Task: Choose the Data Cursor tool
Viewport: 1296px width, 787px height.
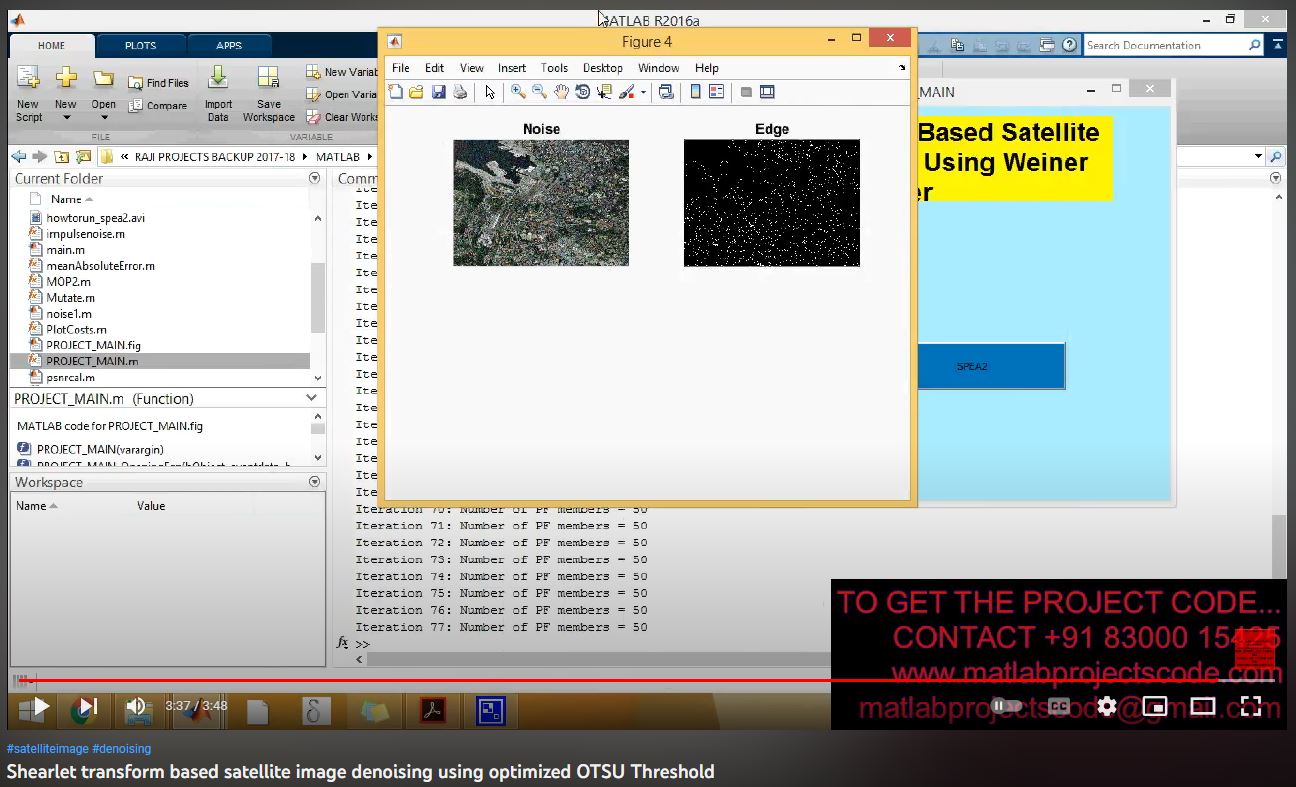Action: click(x=604, y=92)
